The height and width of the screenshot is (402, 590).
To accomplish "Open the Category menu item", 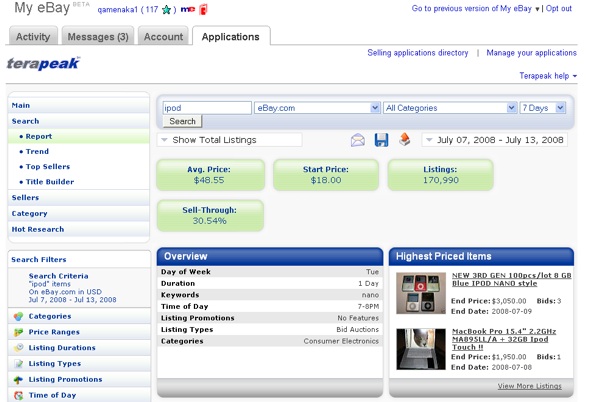I will coord(79,213).
